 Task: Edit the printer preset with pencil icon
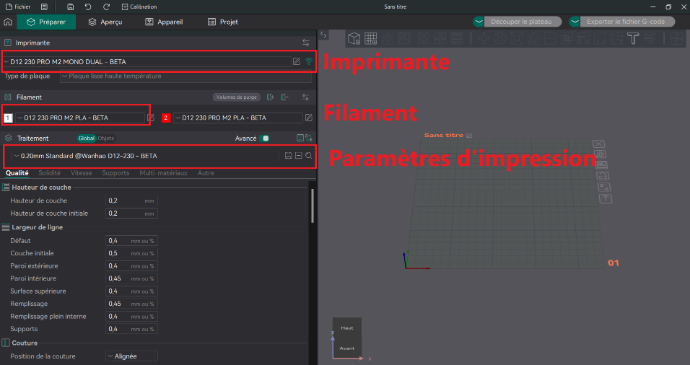(x=297, y=62)
